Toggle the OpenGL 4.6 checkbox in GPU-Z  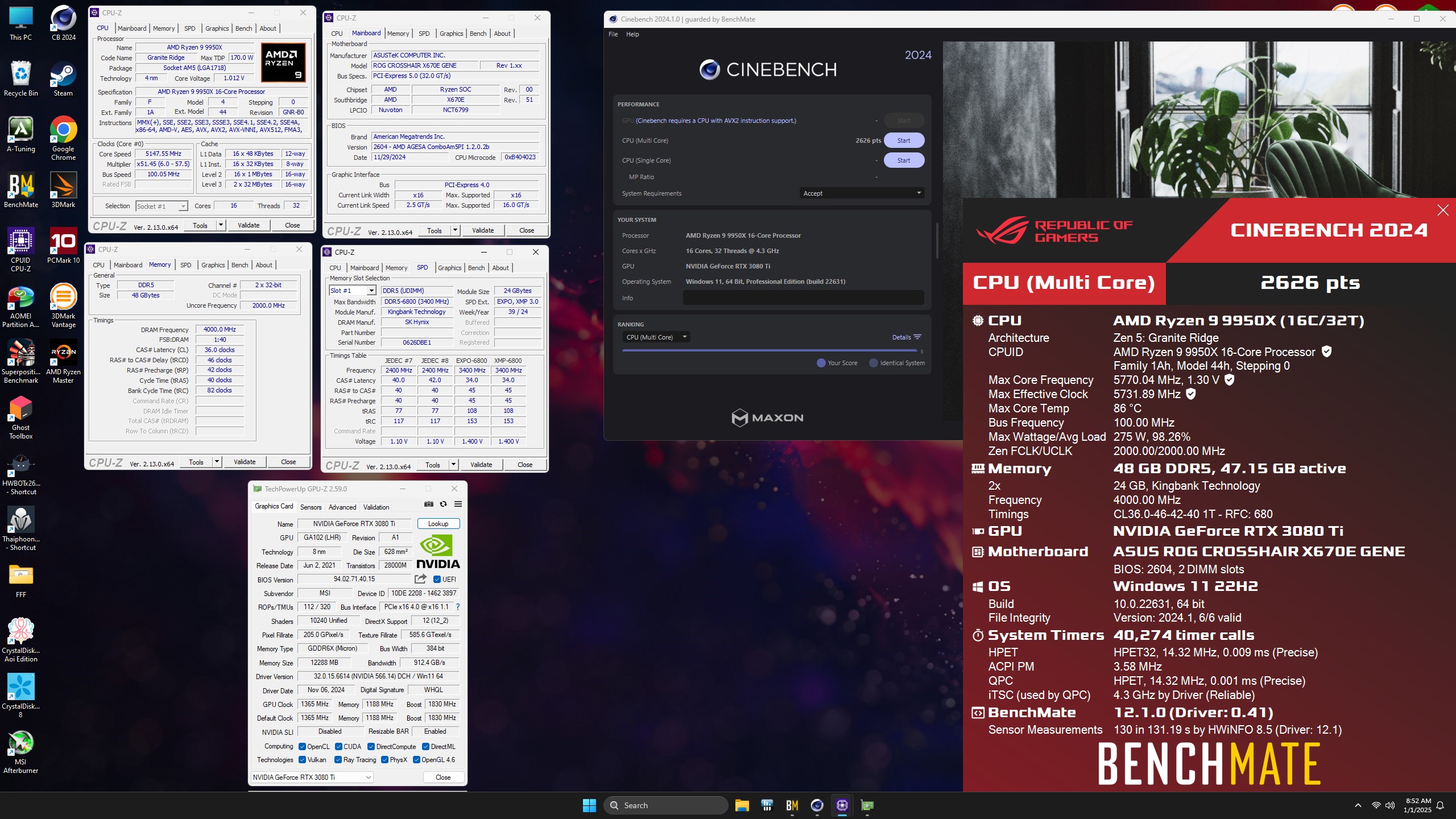tap(417, 760)
